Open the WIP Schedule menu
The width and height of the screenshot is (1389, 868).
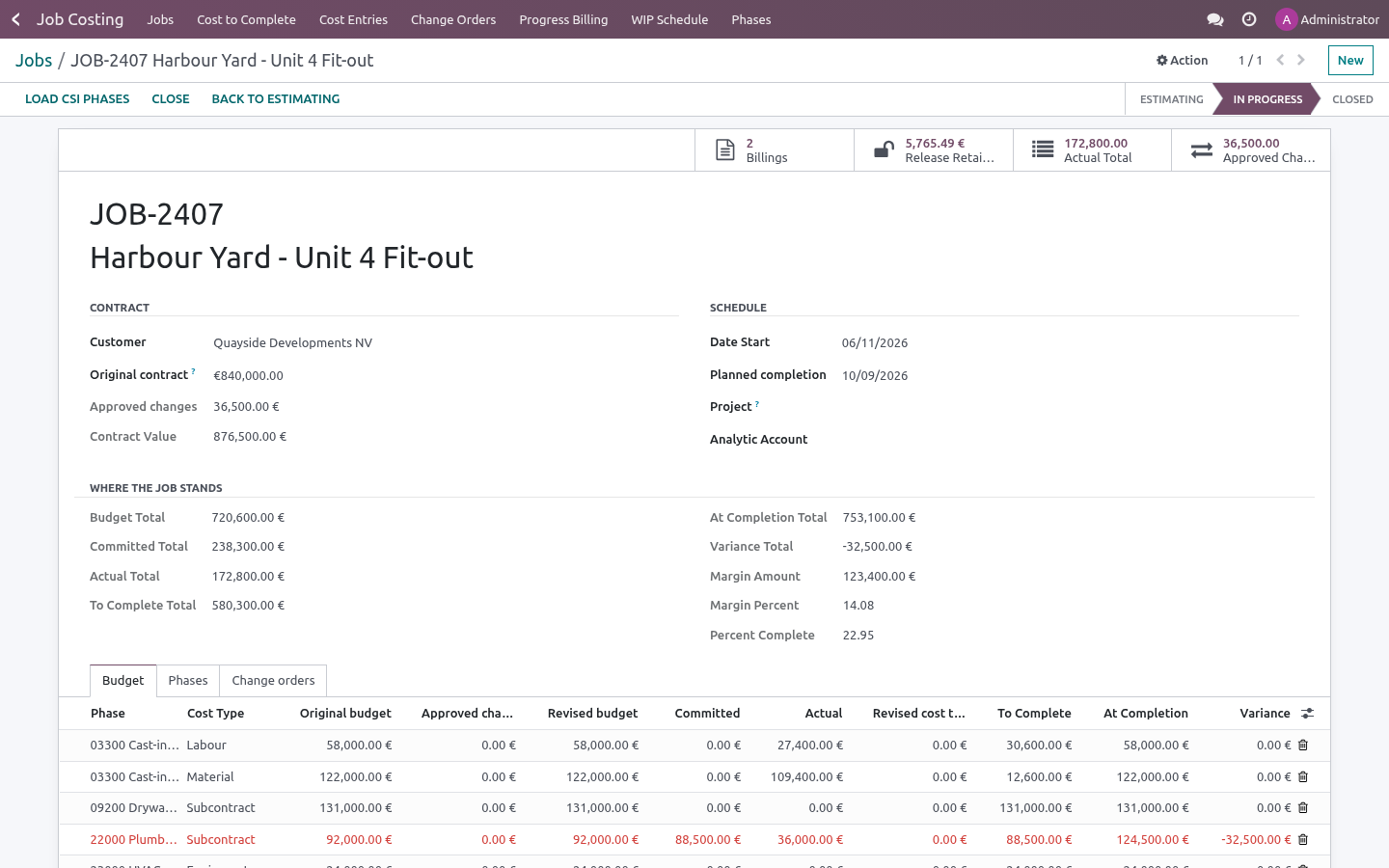669,19
